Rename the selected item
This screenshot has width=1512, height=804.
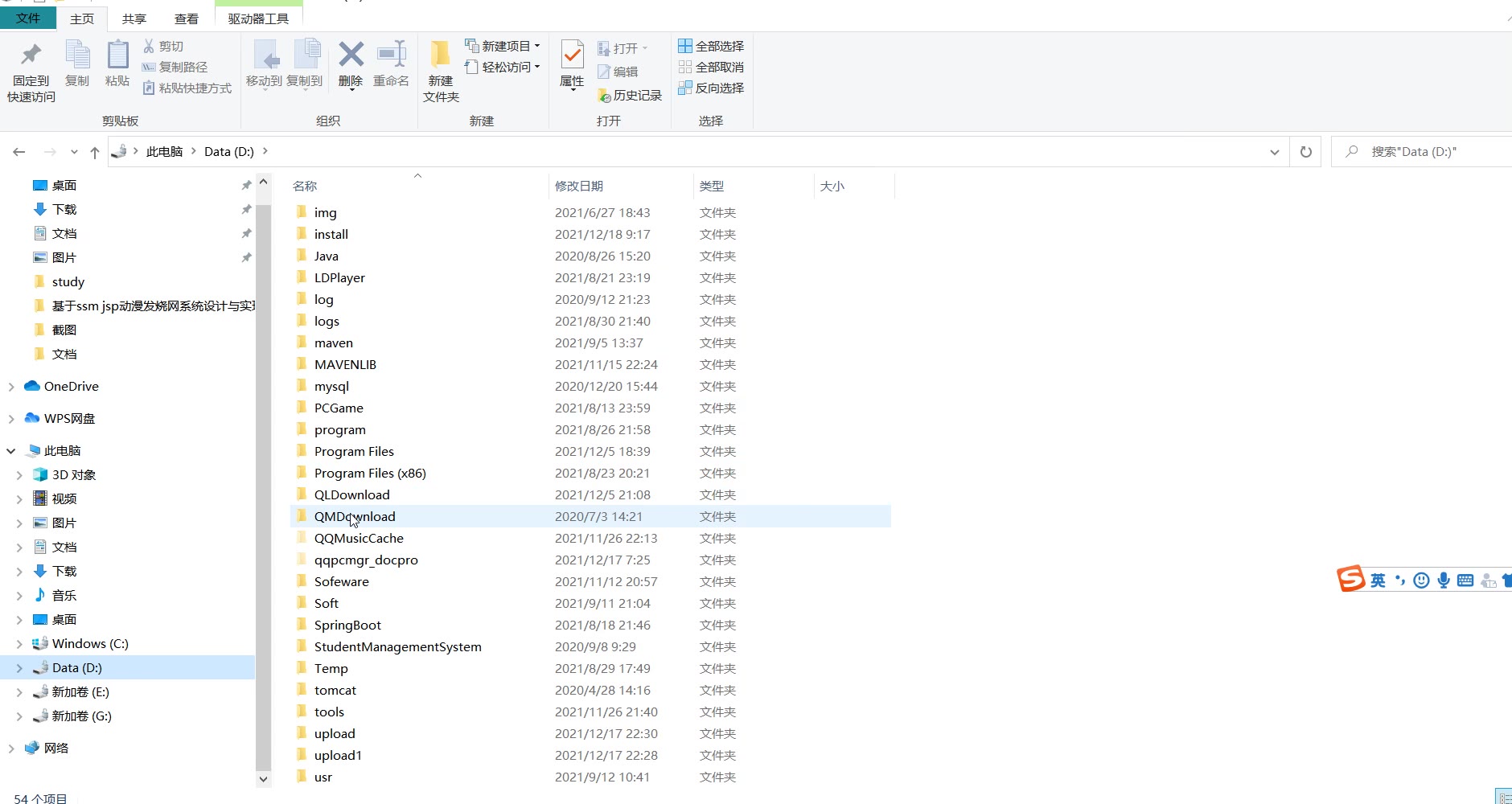[392, 64]
